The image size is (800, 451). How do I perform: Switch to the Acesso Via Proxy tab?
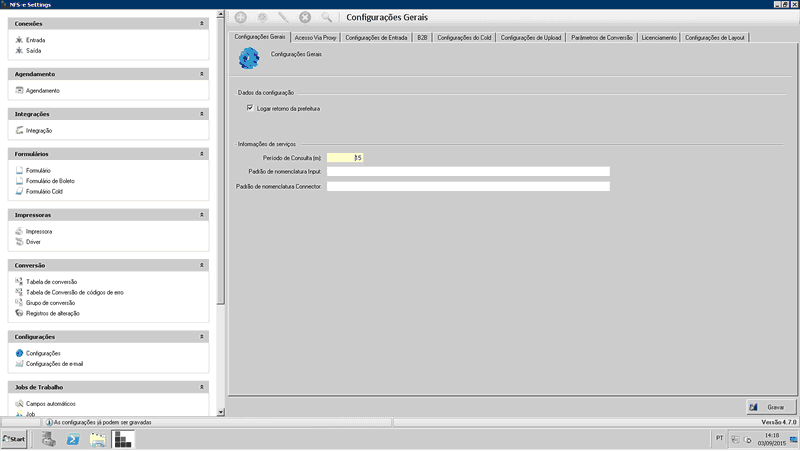click(x=315, y=38)
